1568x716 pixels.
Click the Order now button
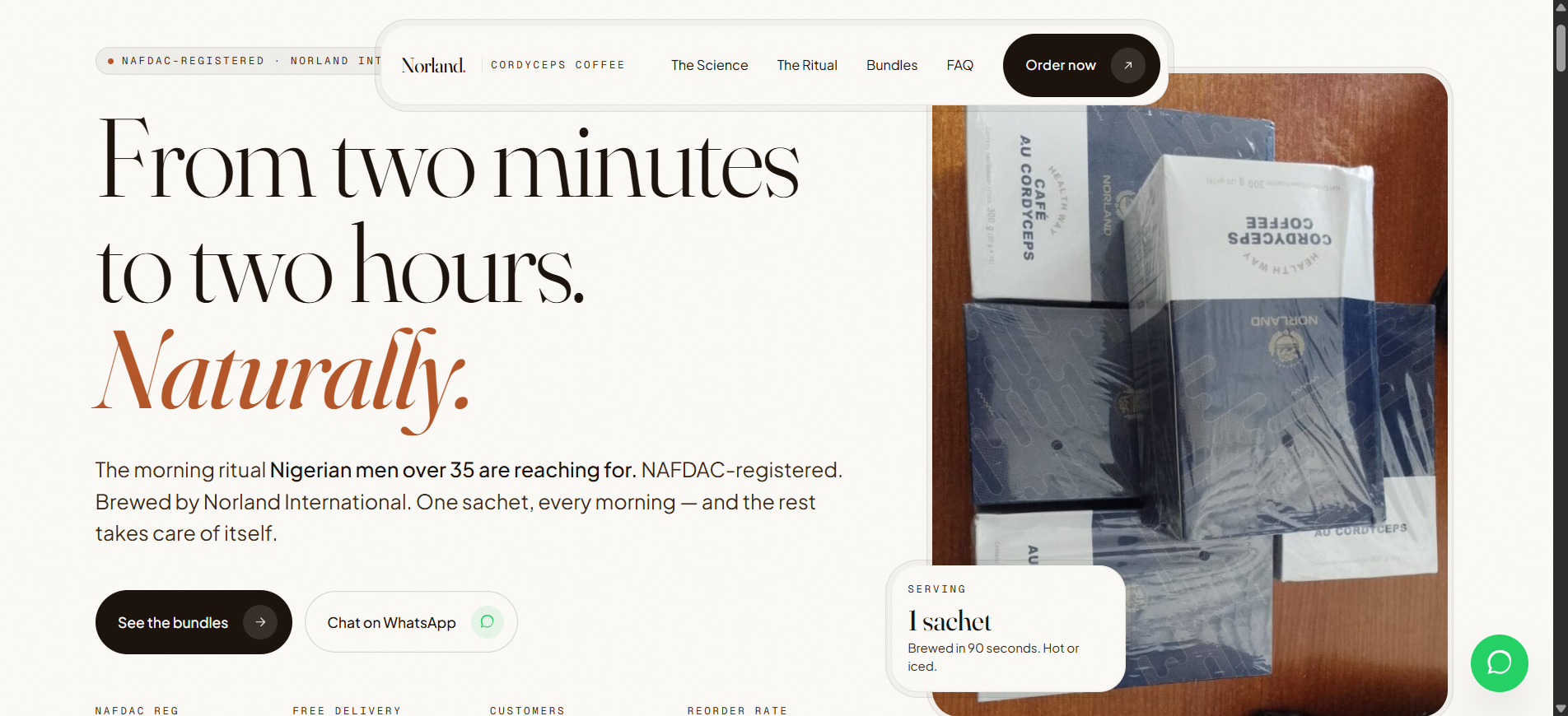tap(1081, 65)
